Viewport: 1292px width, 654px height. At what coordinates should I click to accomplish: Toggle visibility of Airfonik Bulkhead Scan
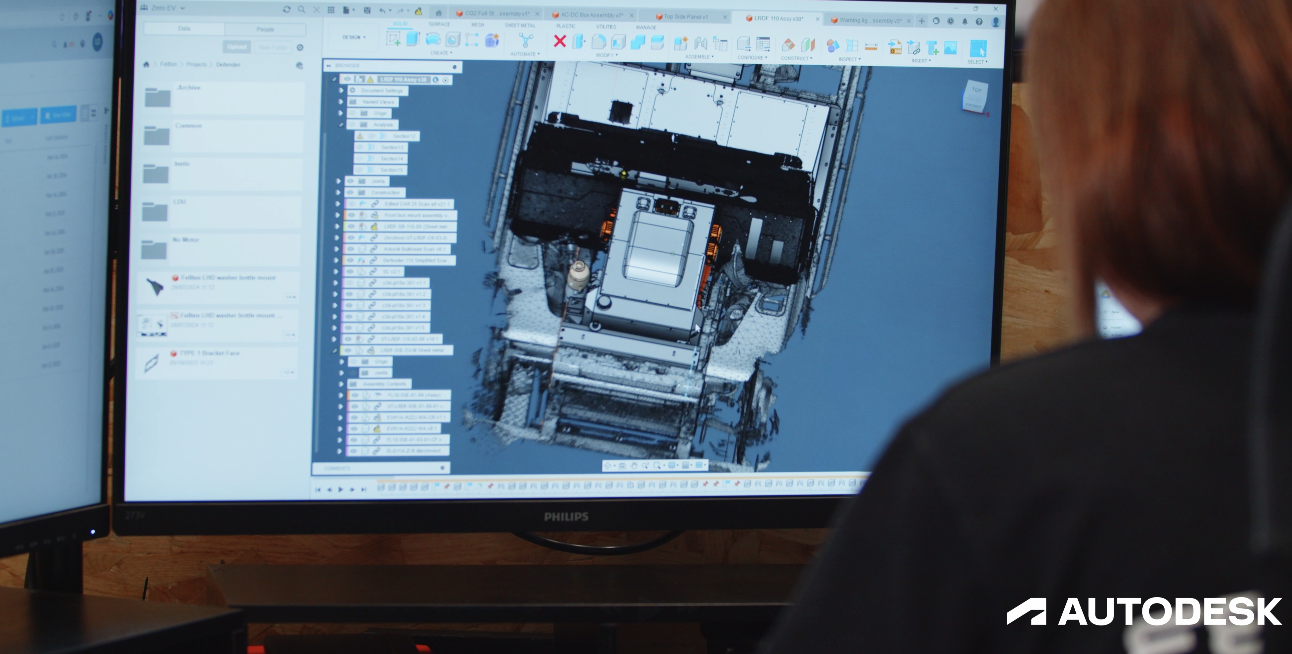(350, 249)
